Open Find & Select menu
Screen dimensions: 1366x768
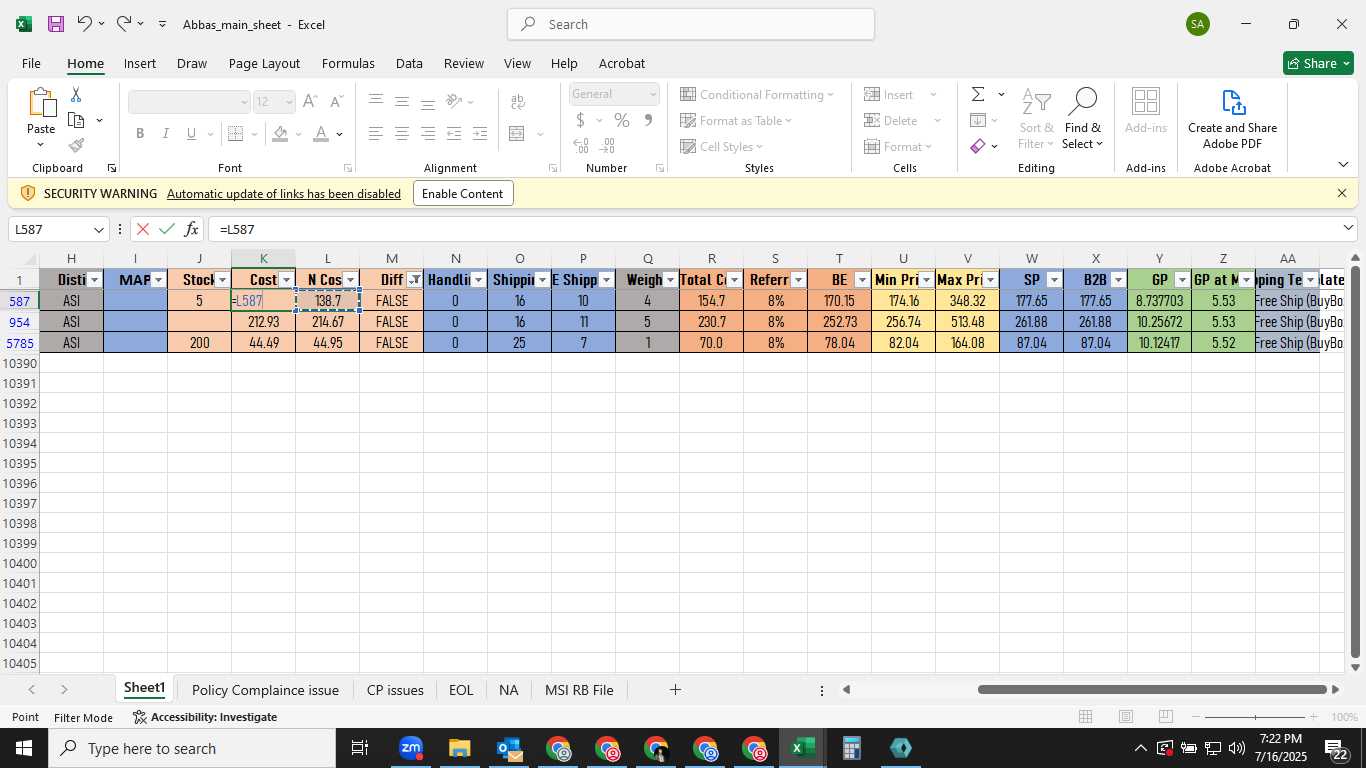(1082, 119)
